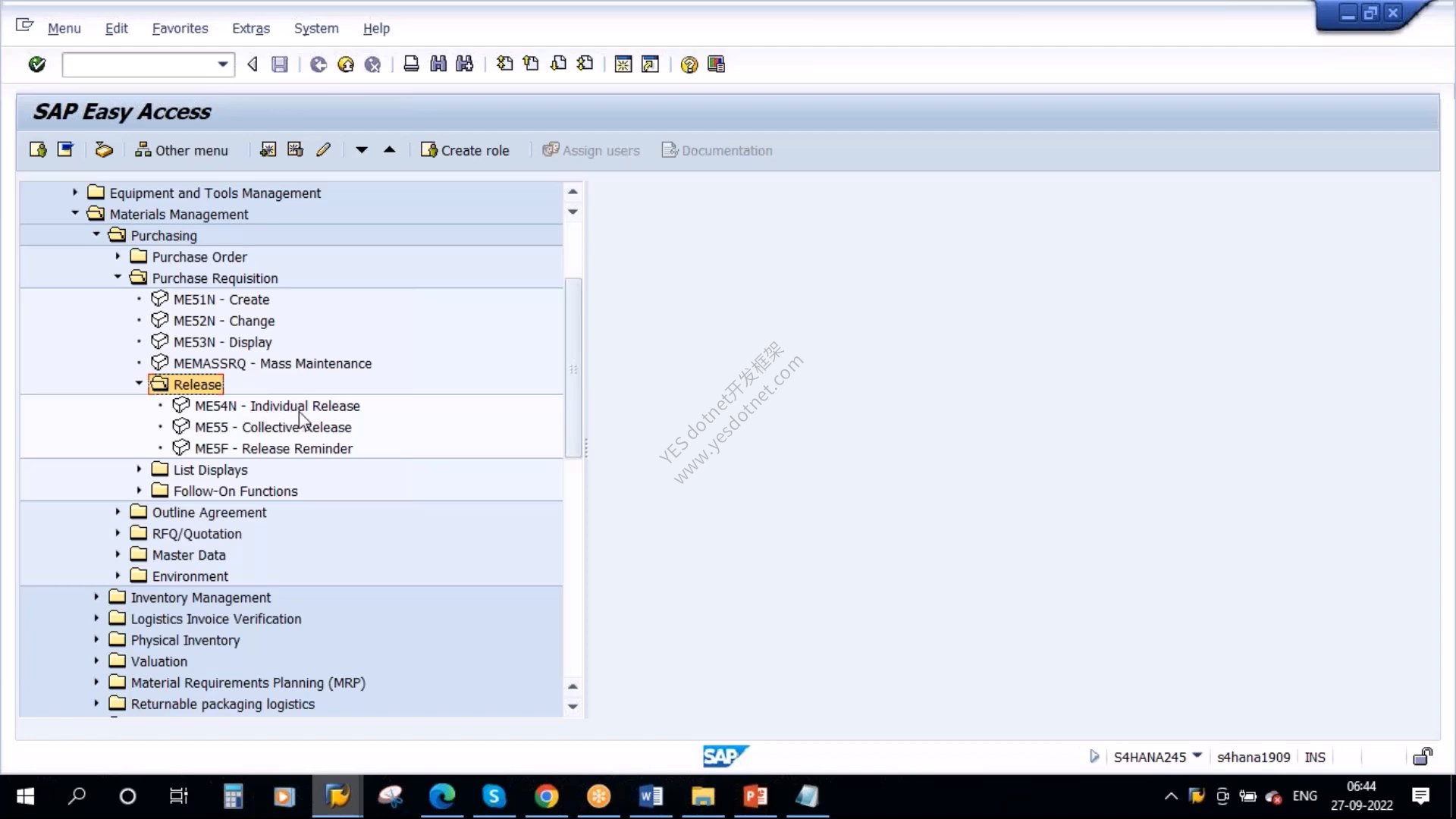Screen dimensions: 1456x819
Task: Click the Move Favorites Down arrow
Action: tap(362, 150)
